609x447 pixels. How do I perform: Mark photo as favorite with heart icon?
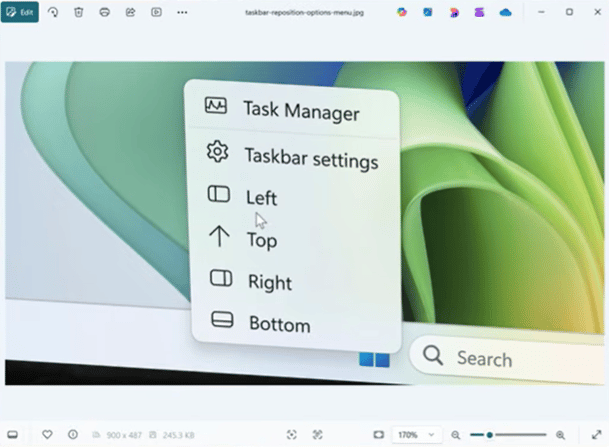[x=47, y=435]
